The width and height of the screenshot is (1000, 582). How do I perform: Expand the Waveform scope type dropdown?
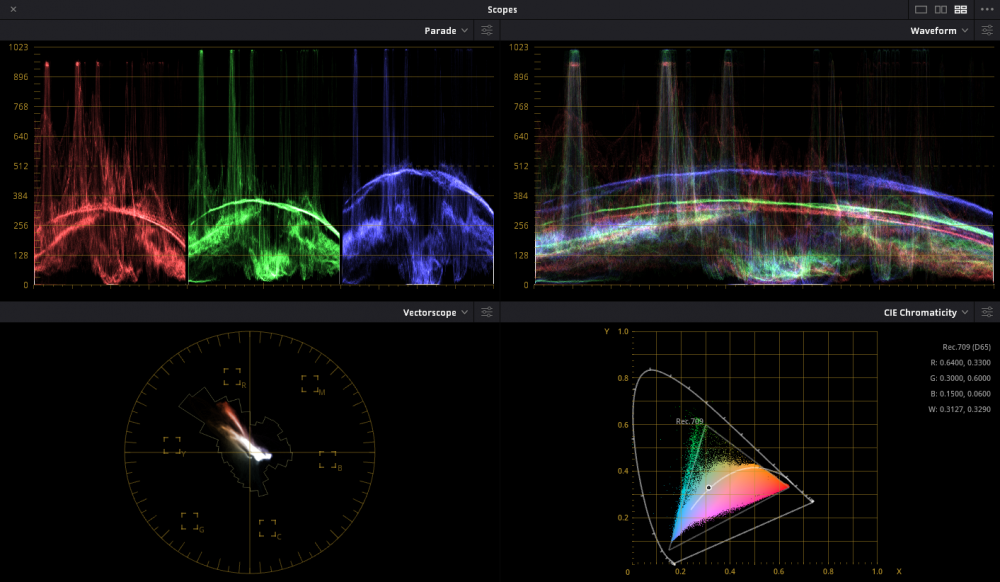click(x=940, y=31)
